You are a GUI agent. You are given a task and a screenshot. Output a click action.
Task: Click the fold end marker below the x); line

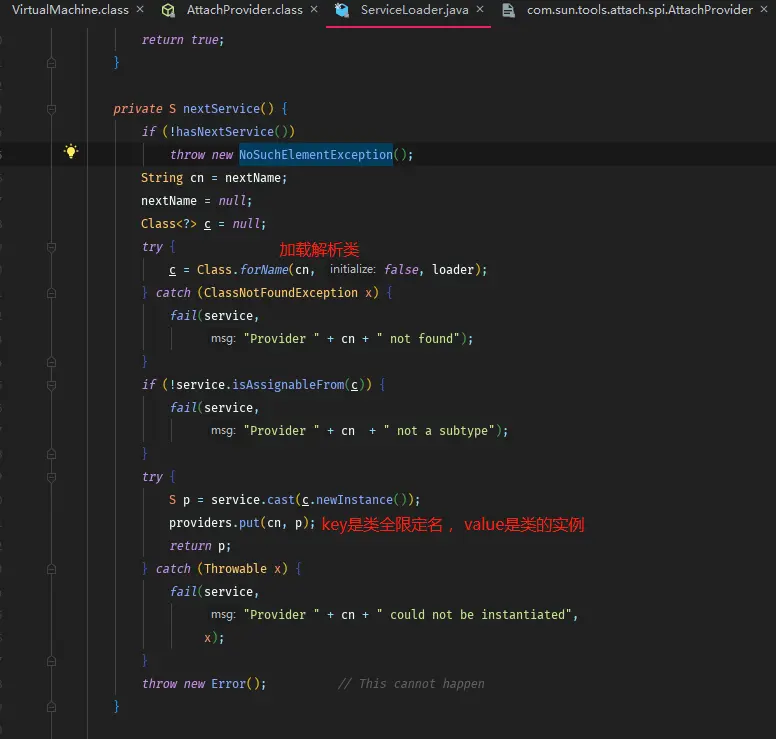coord(51,661)
